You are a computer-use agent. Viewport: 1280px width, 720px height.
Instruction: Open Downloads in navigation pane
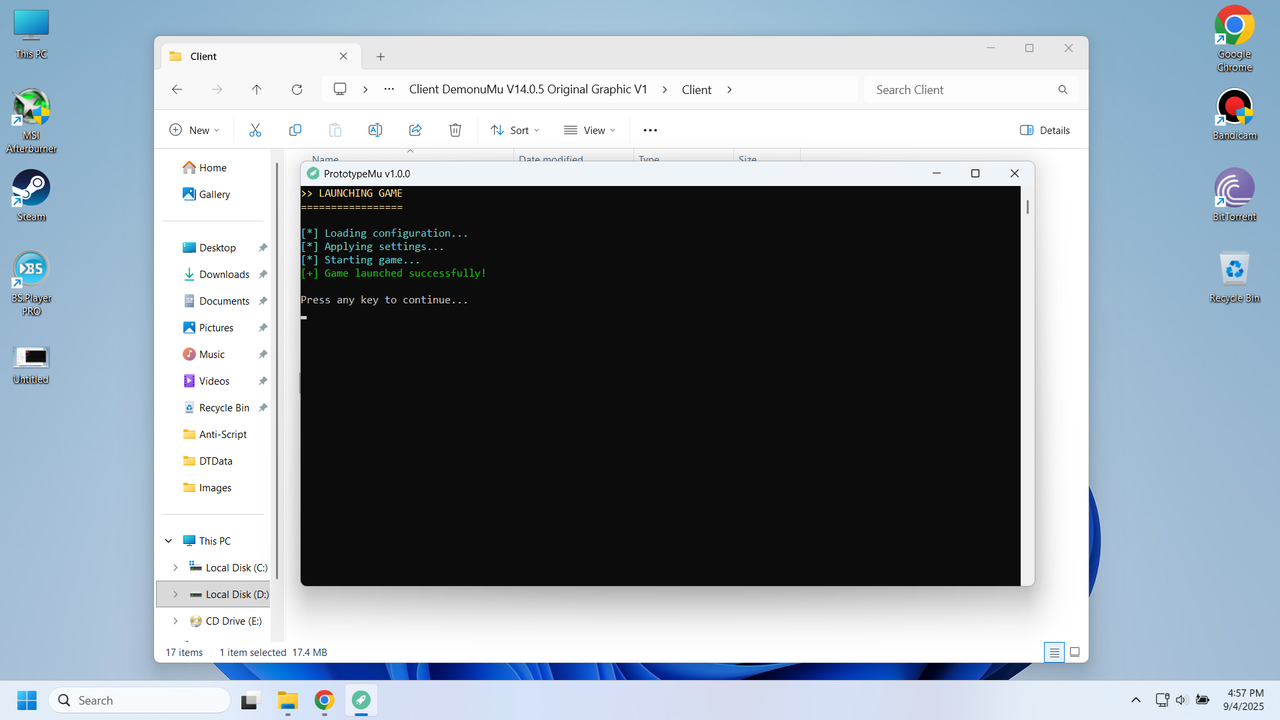coord(216,274)
